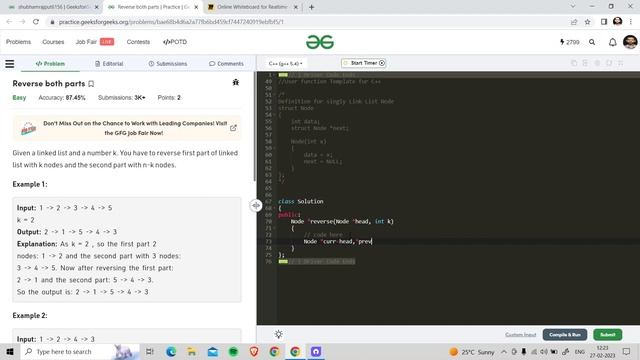This screenshot has width=640, height=360.
Task: Switch to the first GeeksforGeeks profile tab
Action: coord(53,7)
